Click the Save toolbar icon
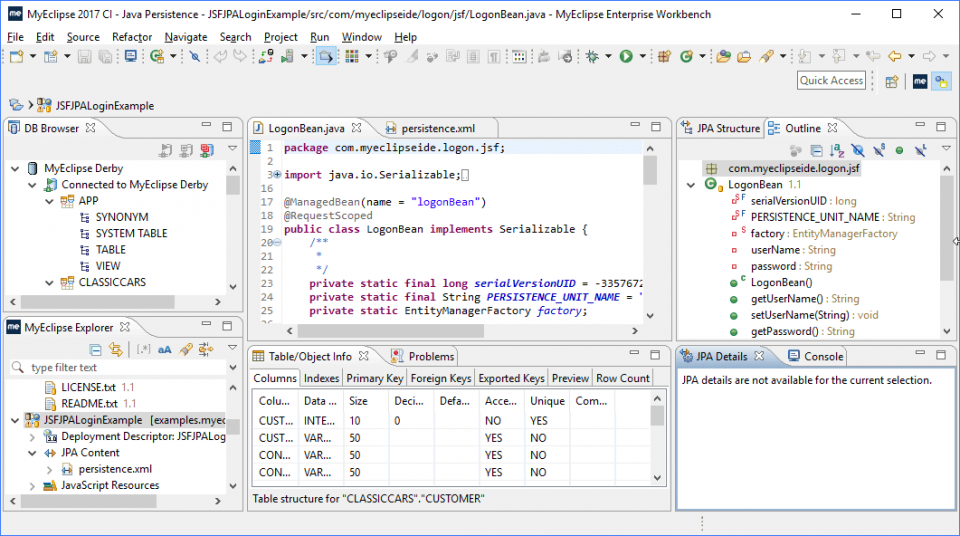The height and width of the screenshot is (536, 960). pyautogui.click(x=84, y=56)
